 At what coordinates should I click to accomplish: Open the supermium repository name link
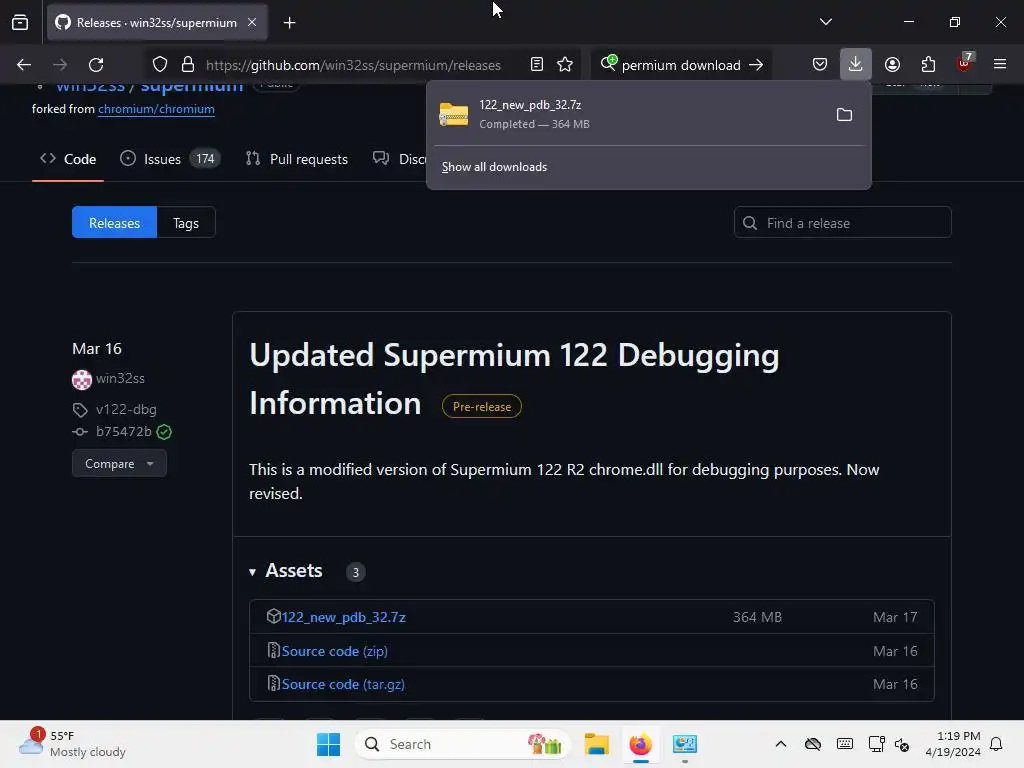(x=192, y=86)
